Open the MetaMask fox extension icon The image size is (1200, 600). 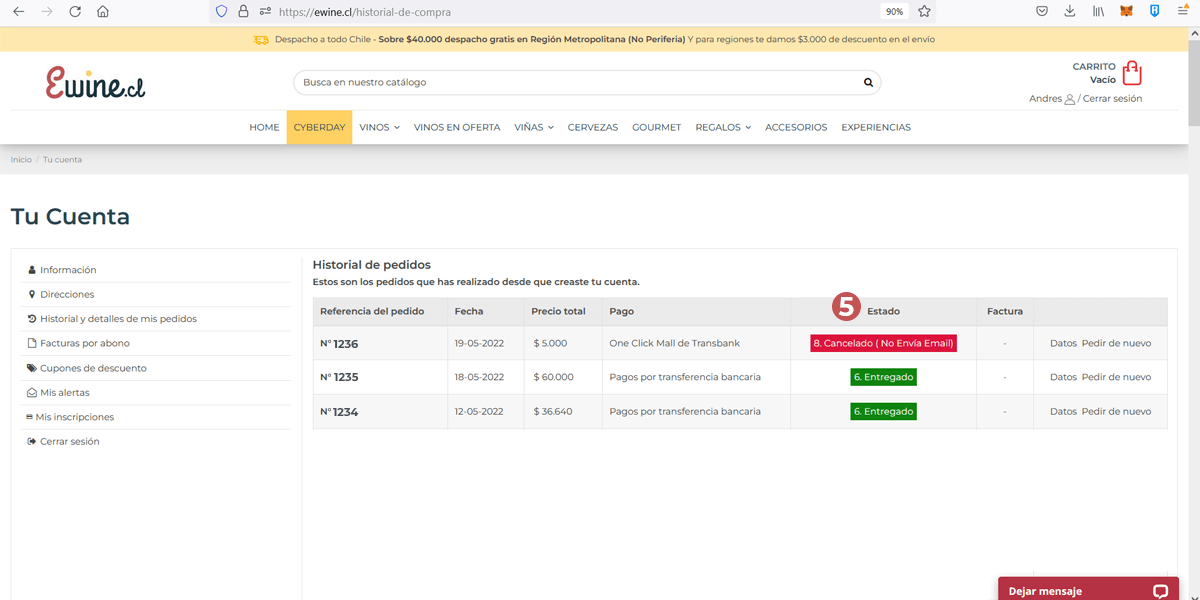click(x=1126, y=12)
